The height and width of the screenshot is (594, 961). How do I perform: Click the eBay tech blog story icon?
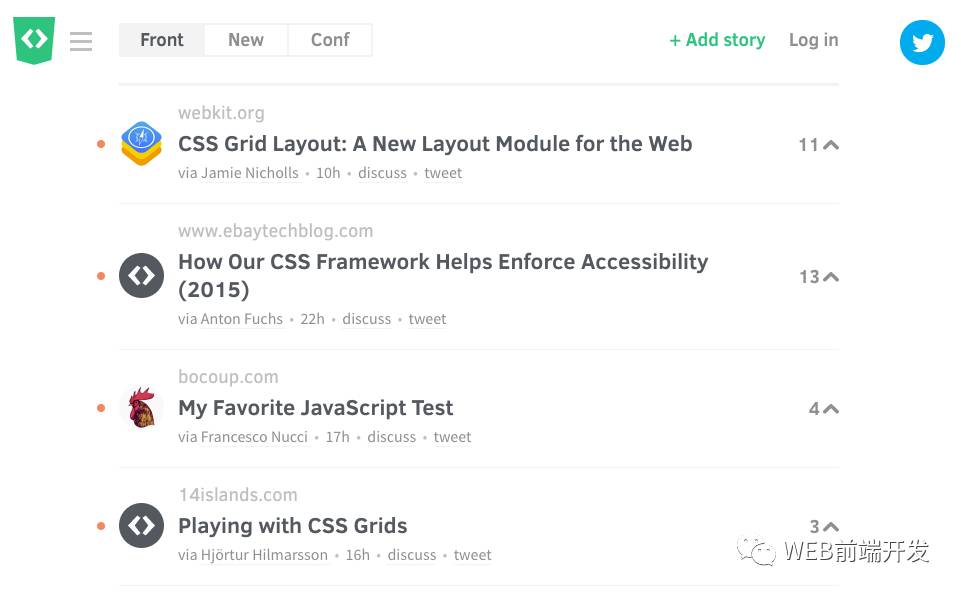(141, 276)
